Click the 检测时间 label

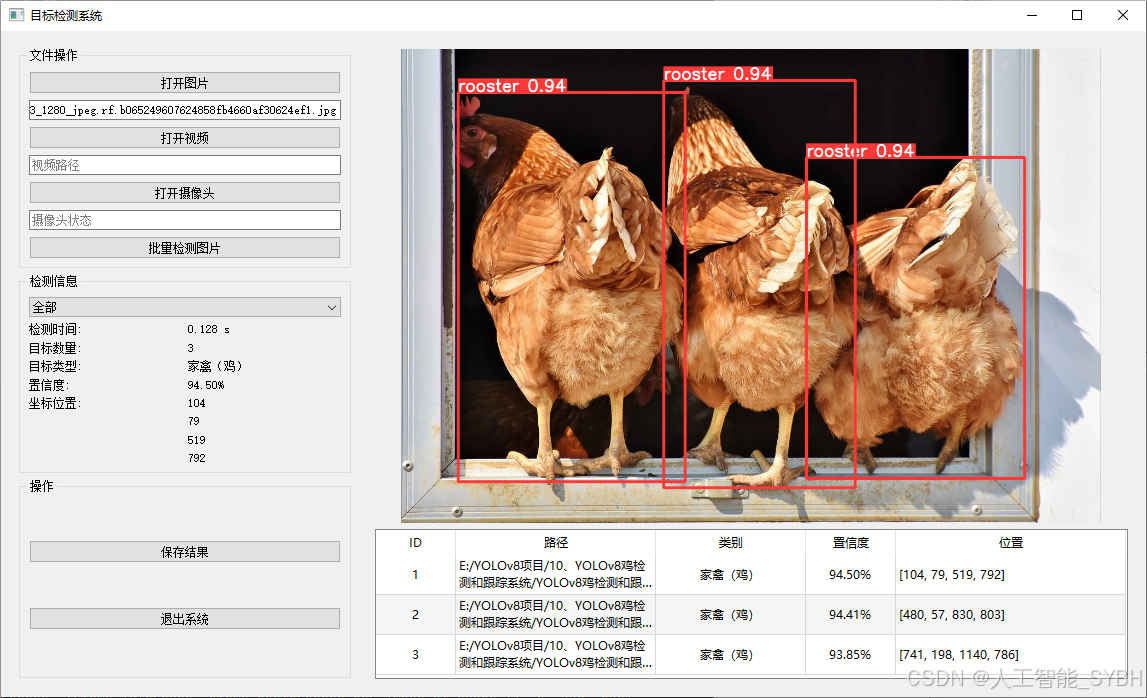coord(54,329)
